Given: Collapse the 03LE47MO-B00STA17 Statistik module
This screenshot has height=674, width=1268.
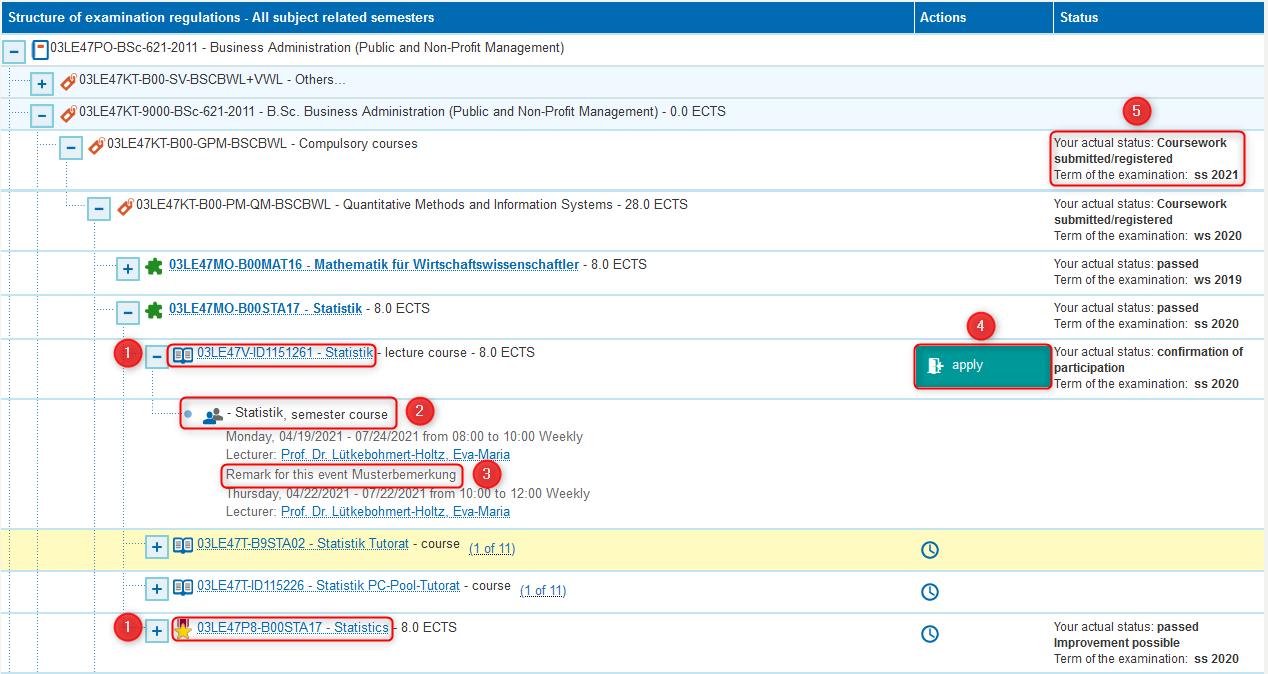Looking at the screenshot, I should click(128, 313).
